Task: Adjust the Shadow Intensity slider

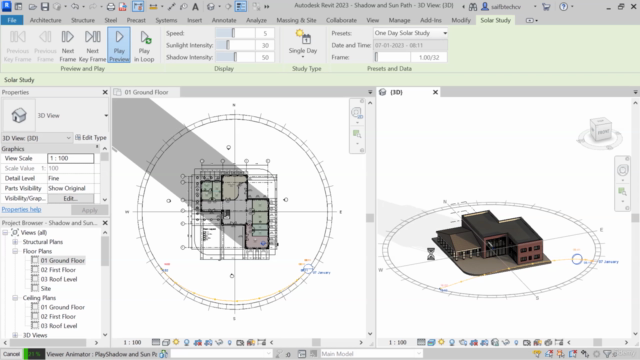Action: coord(235,57)
